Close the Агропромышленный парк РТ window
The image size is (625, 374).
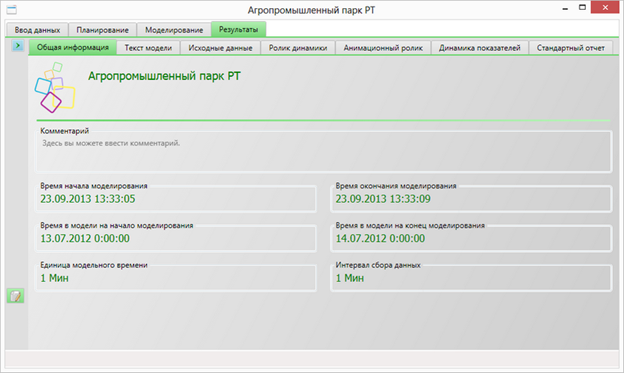pos(605,8)
